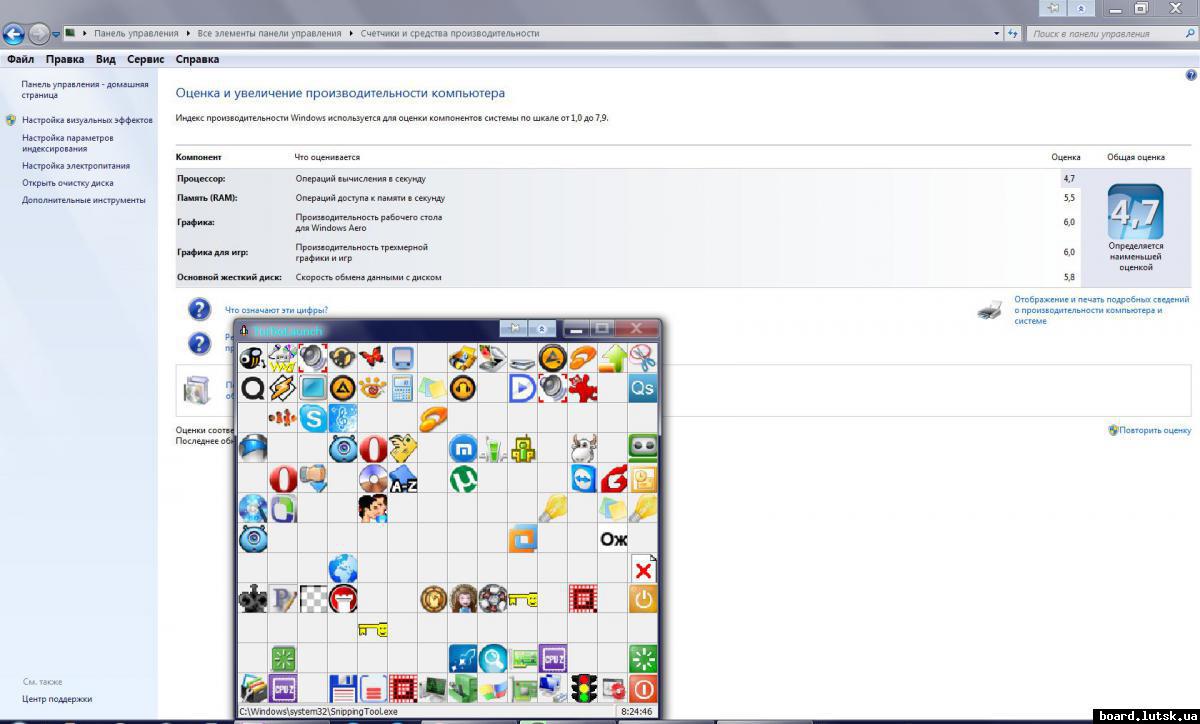
Task: Toggle the pin button in TurboLaunch title bar
Action: coord(513,329)
